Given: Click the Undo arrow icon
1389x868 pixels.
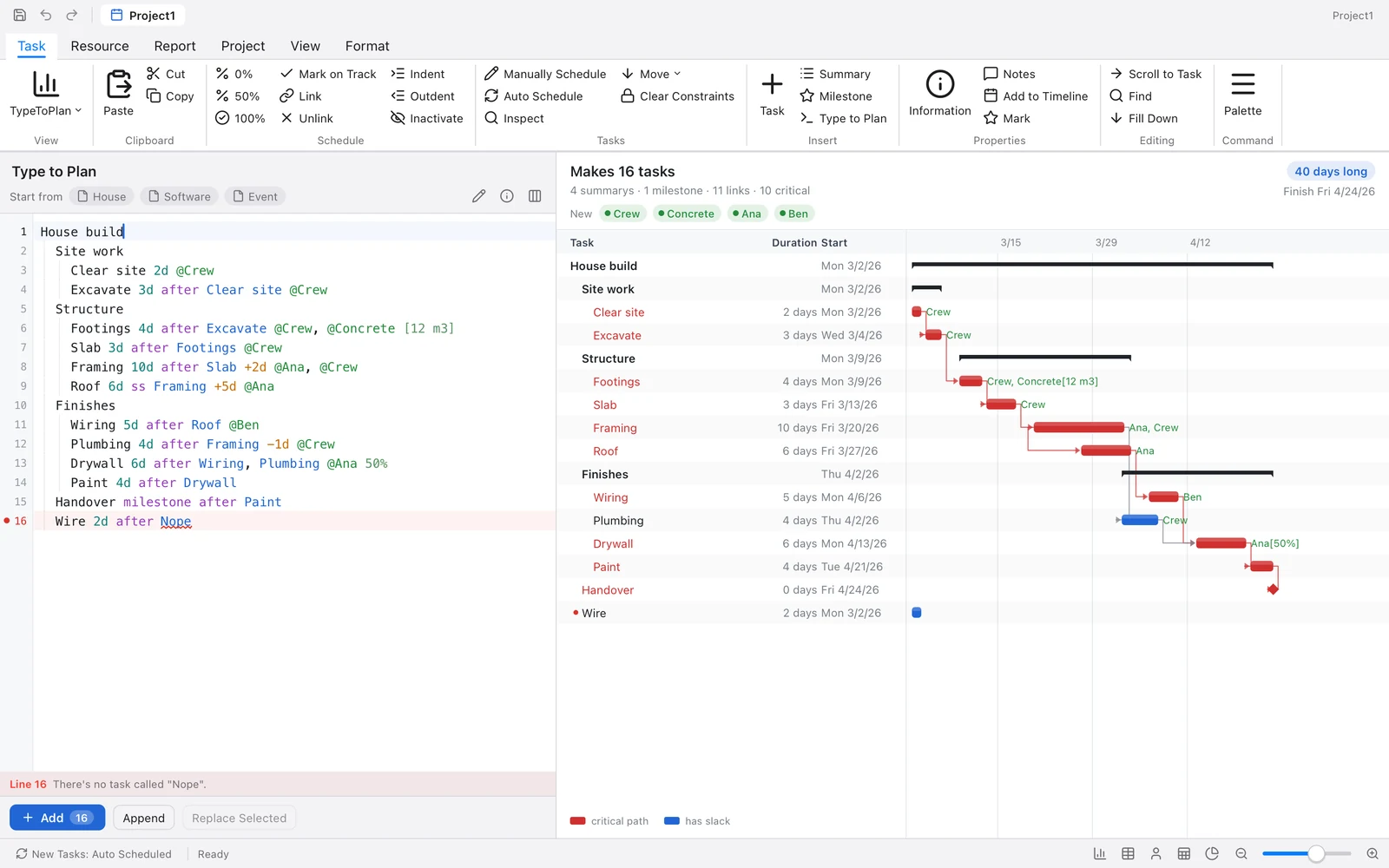Looking at the screenshot, I should coord(46,16).
